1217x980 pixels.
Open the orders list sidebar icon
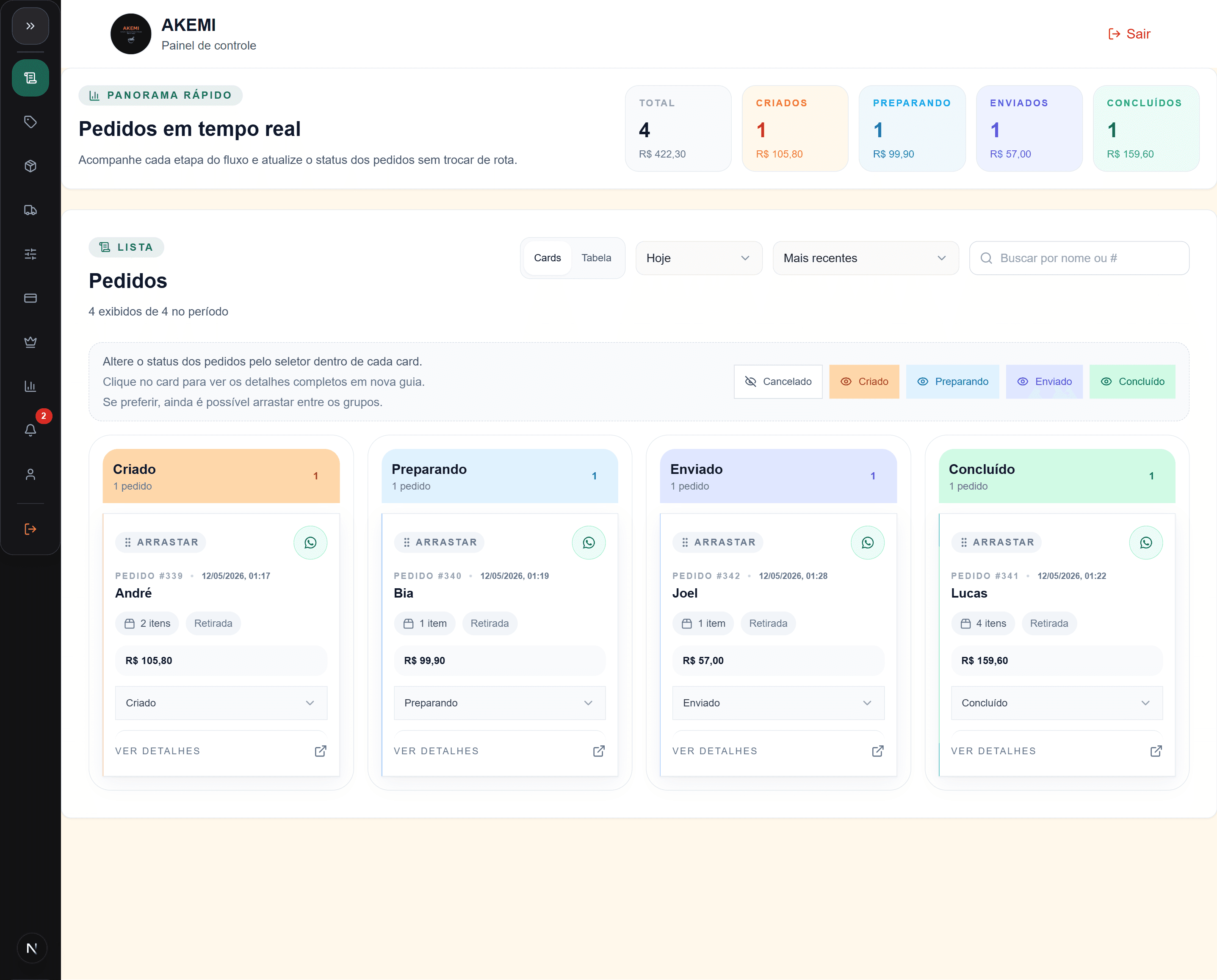(30, 78)
